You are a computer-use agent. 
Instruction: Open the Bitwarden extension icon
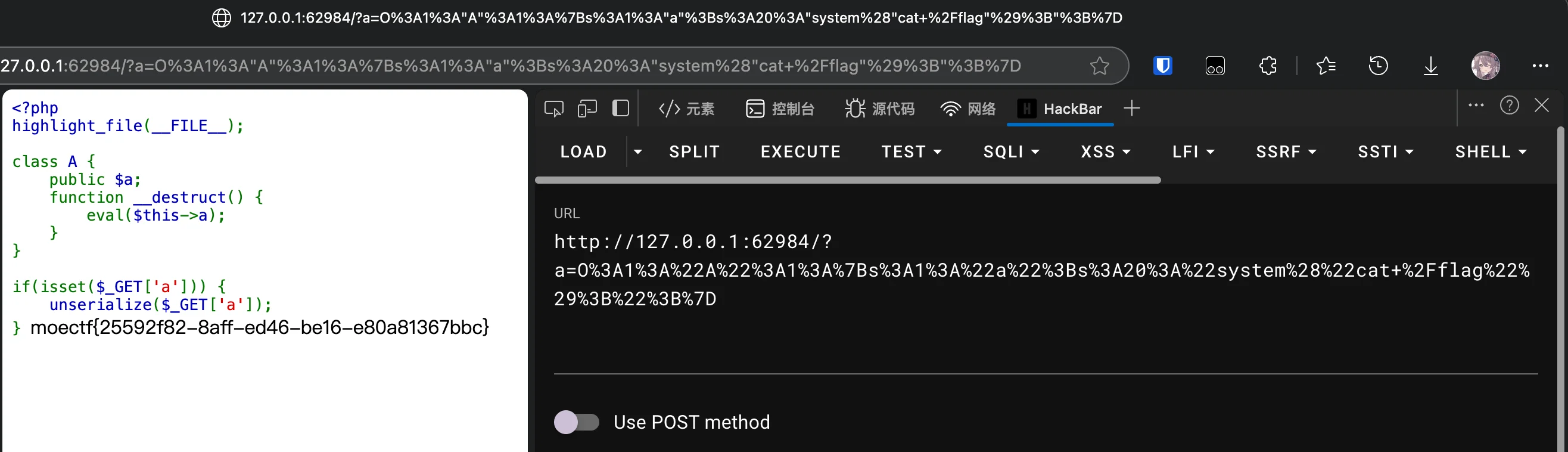click(x=1163, y=66)
